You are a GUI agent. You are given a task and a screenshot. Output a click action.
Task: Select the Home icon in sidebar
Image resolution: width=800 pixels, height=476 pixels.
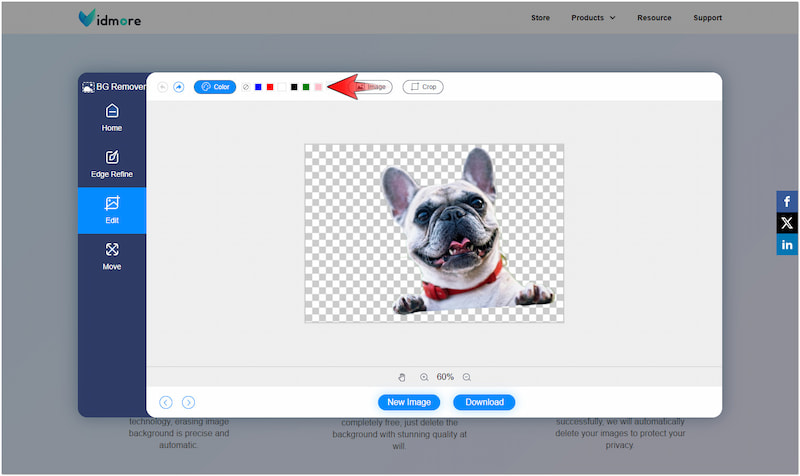112,116
